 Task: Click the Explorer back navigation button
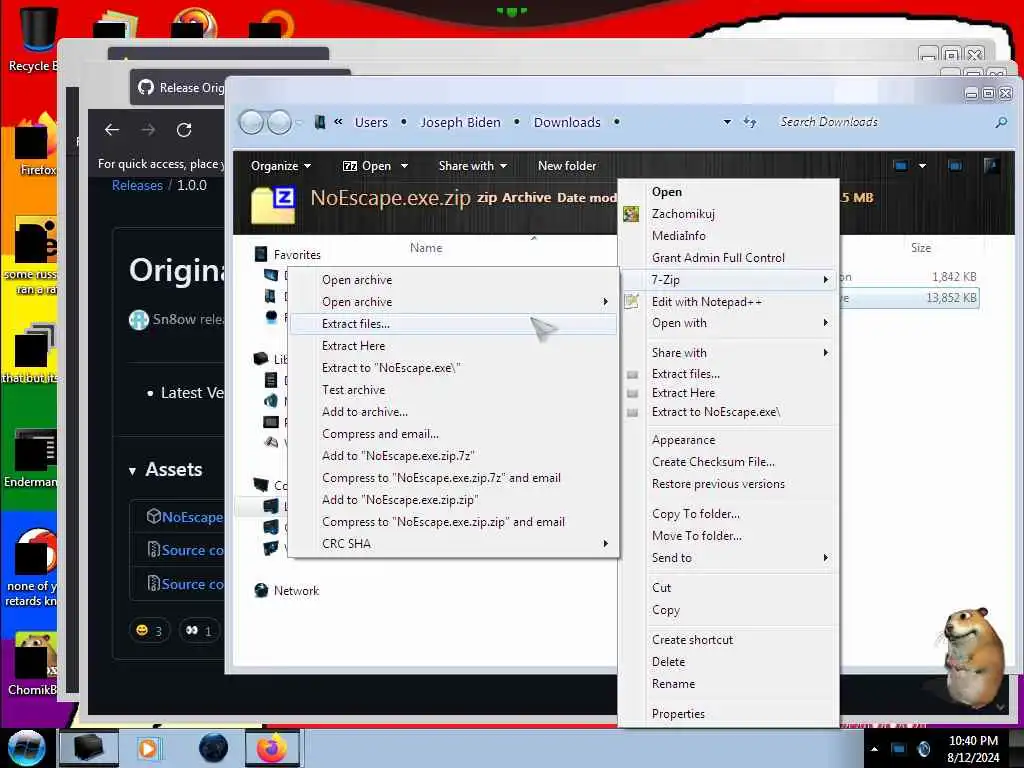click(251, 122)
